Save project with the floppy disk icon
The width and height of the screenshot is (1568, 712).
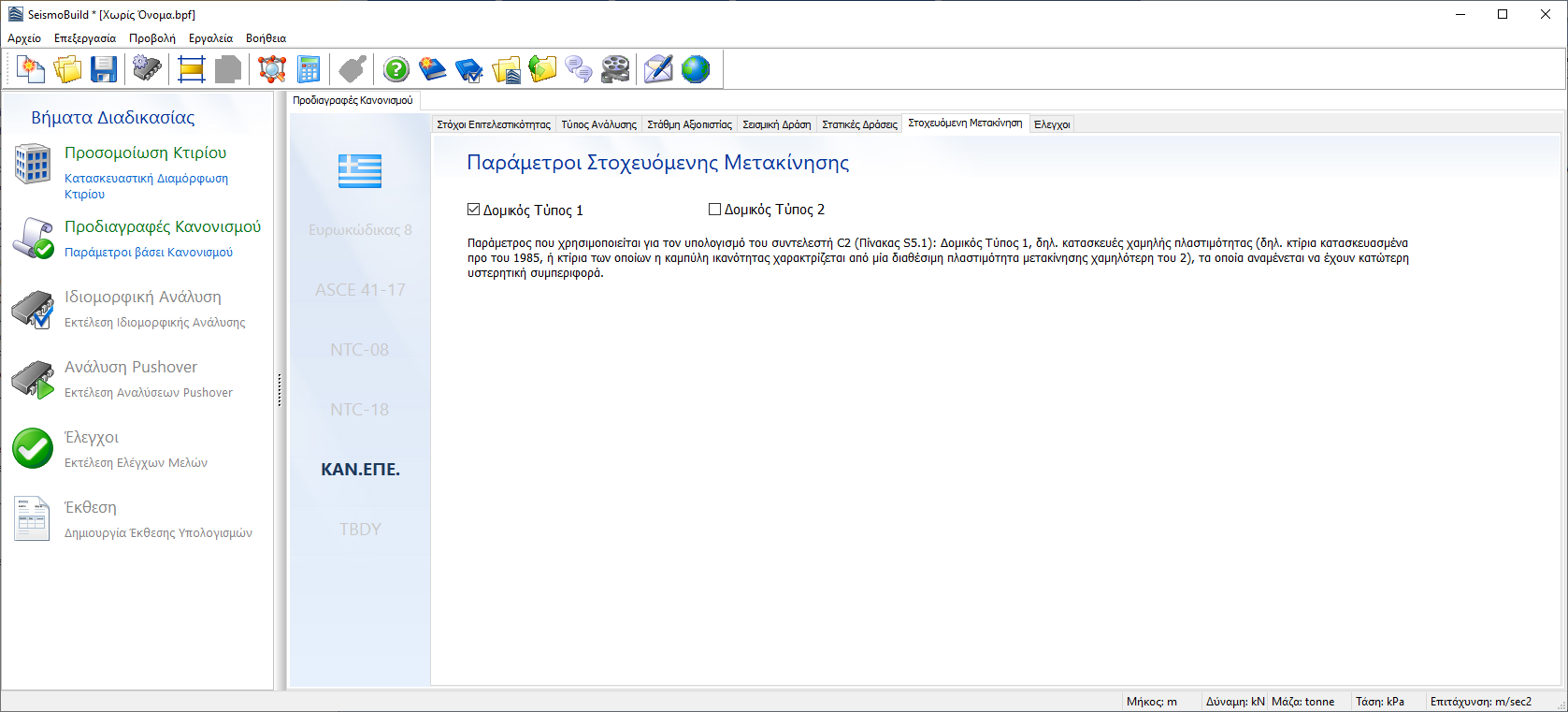pos(104,69)
